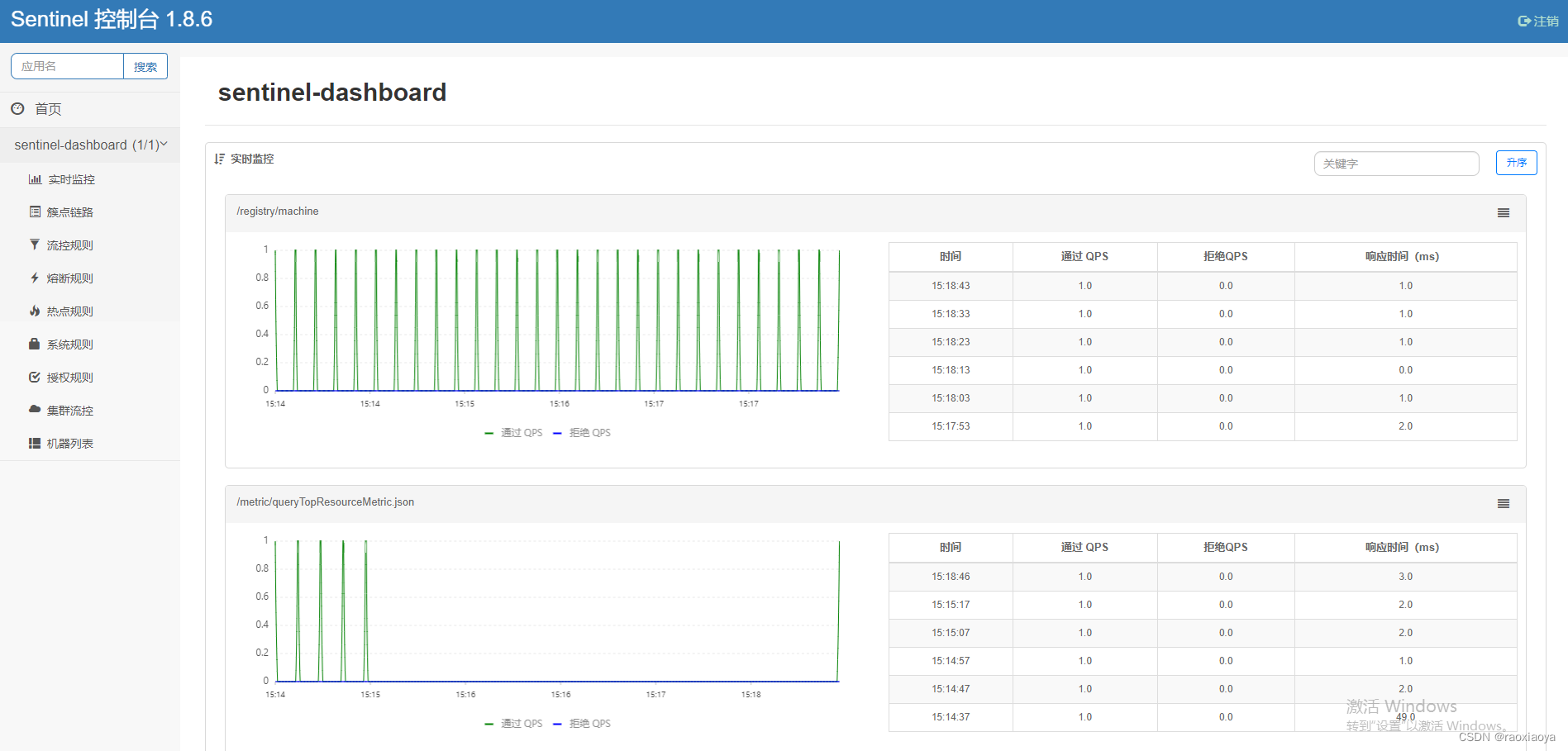
Task: Click response time 2.0 in 15:17:53 row
Action: point(1406,426)
